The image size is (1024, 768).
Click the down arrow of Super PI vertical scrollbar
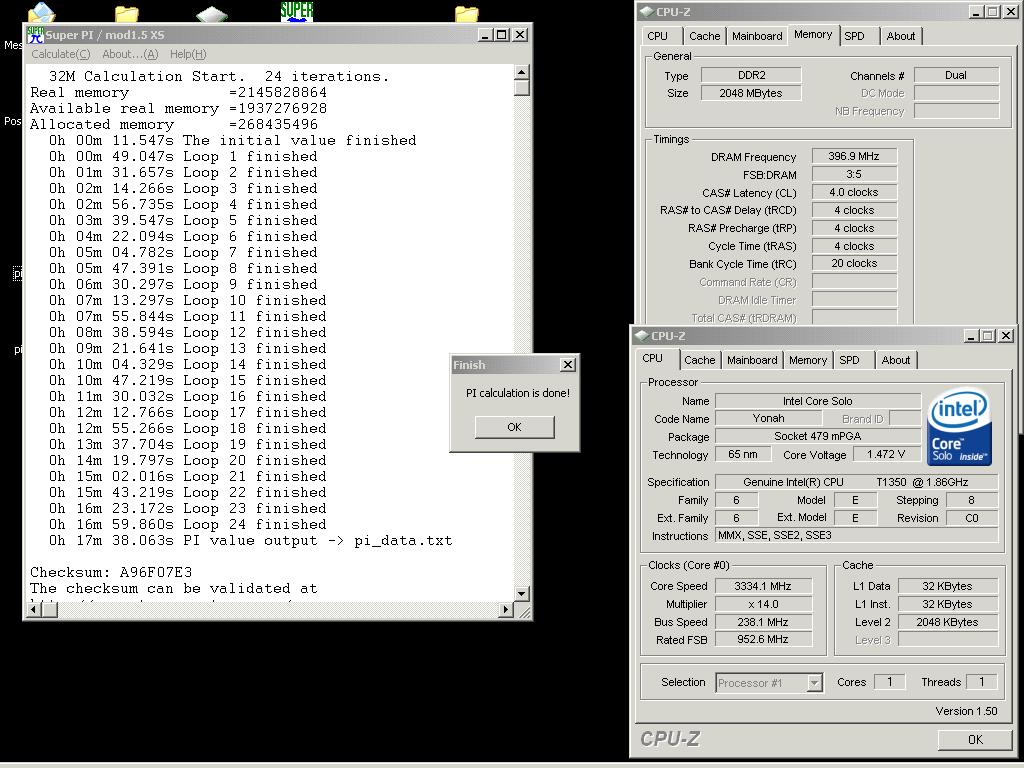pos(521,593)
